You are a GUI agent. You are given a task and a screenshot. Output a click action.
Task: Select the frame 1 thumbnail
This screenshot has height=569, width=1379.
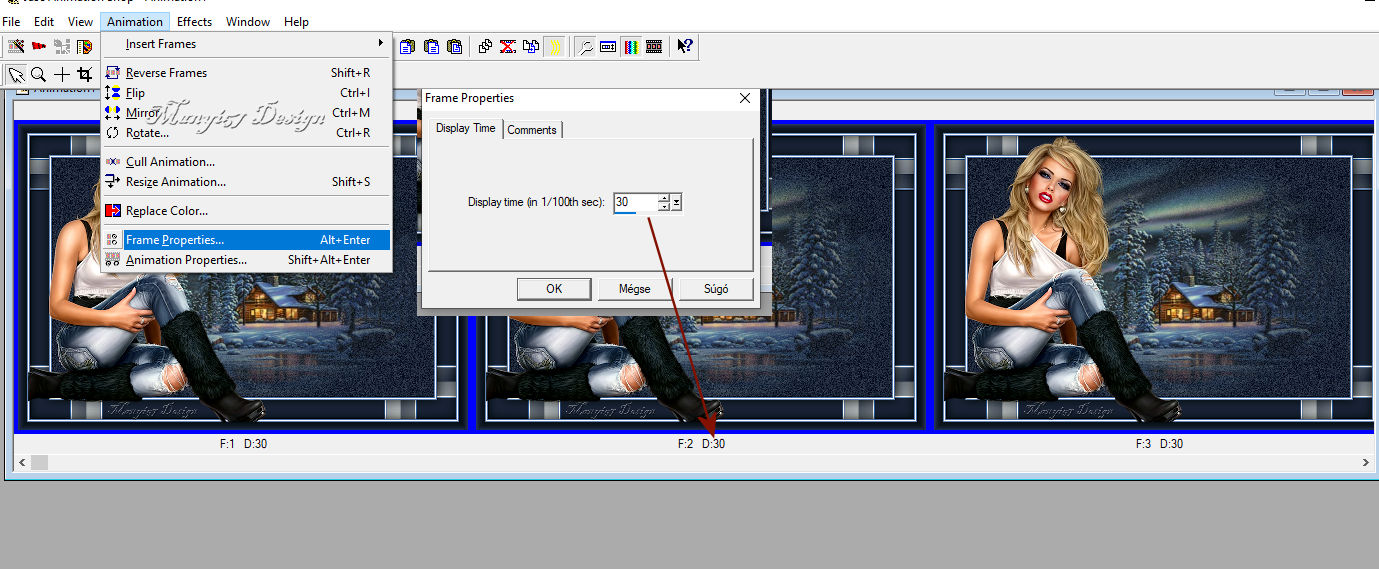point(242,278)
